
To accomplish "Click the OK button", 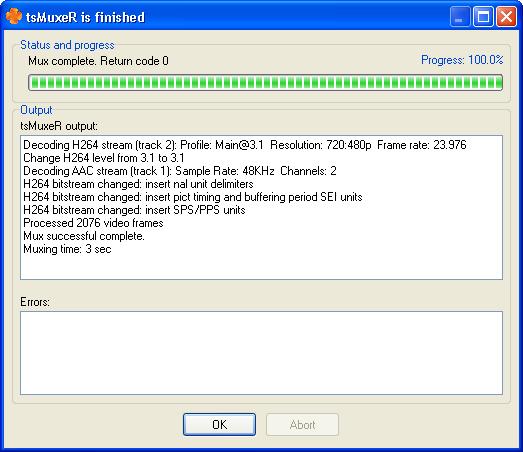I will (219, 424).
